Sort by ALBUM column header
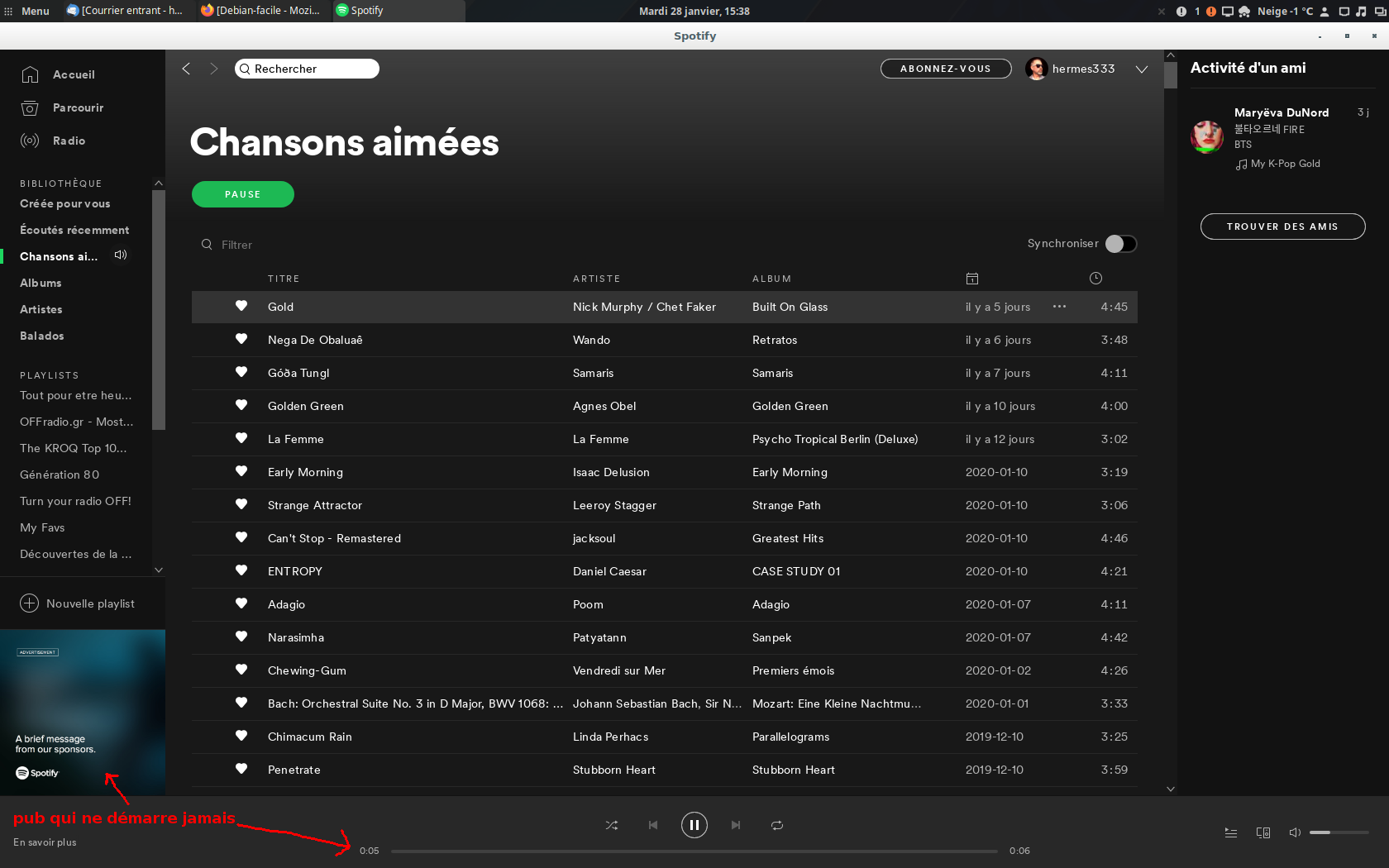The image size is (1389, 868). (x=771, y=279)
